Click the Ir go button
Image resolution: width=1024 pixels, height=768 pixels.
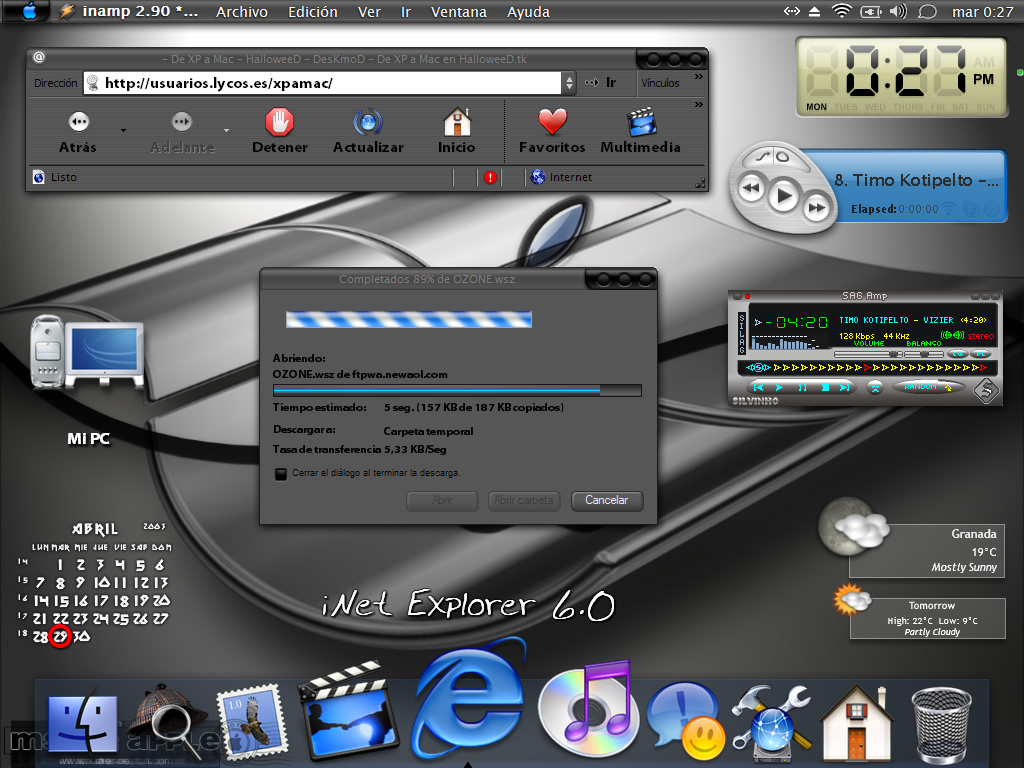click(x=601, y=83)
